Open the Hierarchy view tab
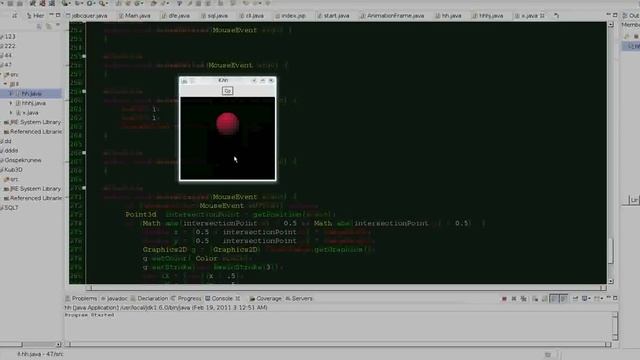640x360 pixels. 35,16
